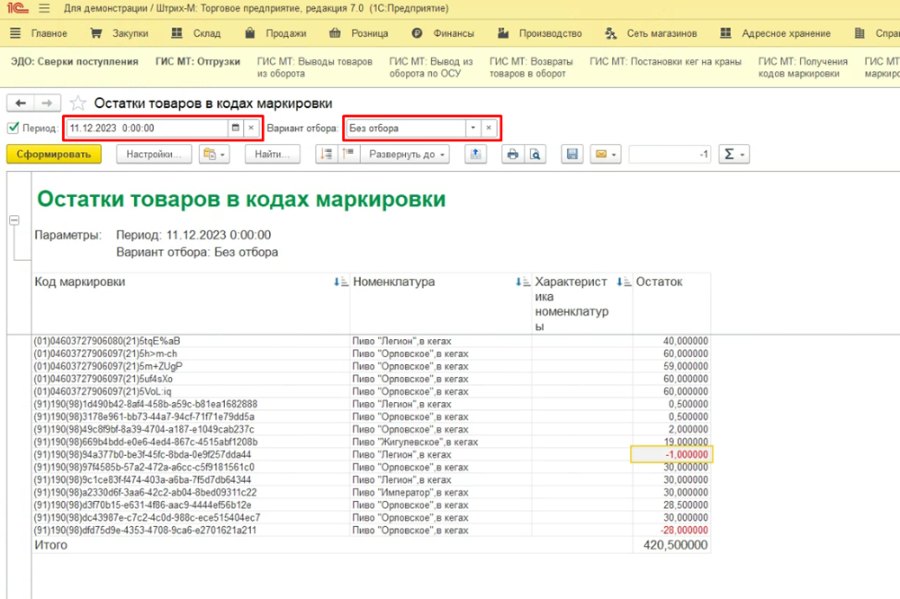Open the Закупки section
This screenshot has width=900, height=599.
119,33
